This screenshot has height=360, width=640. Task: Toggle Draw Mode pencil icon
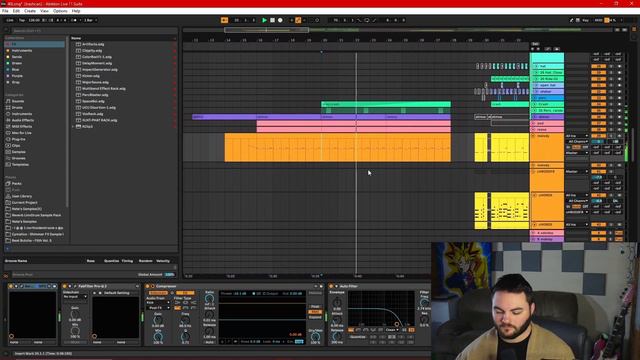(571, 20)
